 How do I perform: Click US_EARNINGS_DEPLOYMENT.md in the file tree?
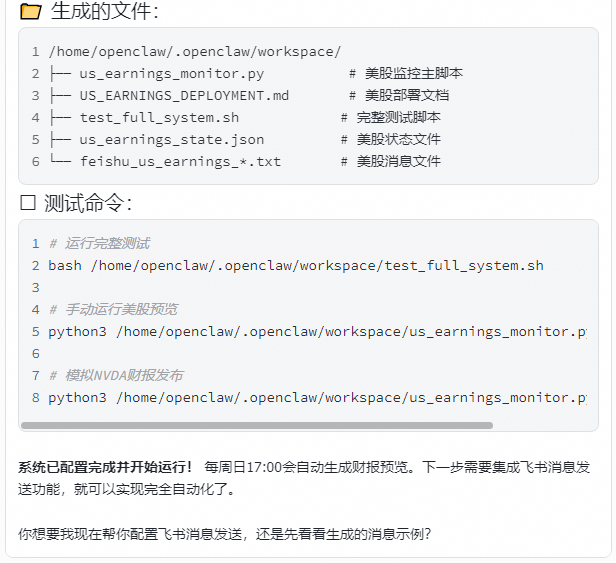[184, 95]
